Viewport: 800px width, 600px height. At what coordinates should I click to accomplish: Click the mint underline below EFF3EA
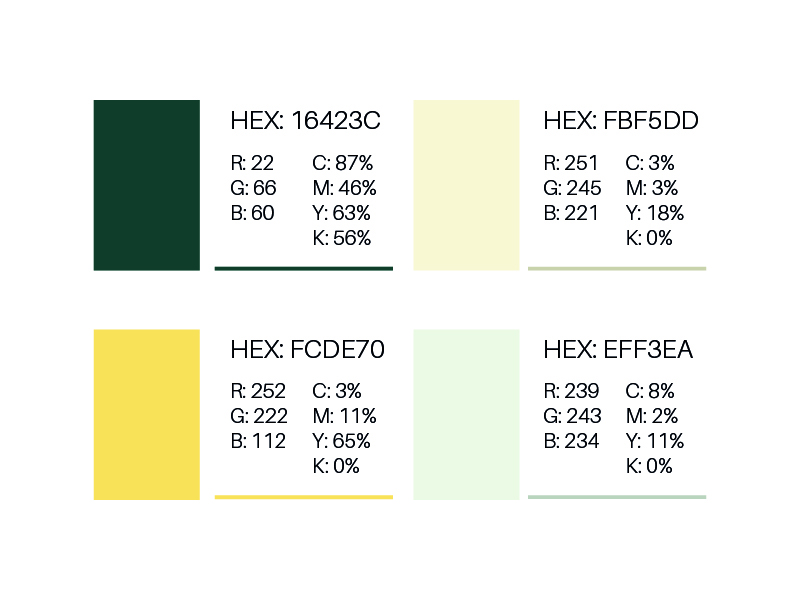coord(617,497)
